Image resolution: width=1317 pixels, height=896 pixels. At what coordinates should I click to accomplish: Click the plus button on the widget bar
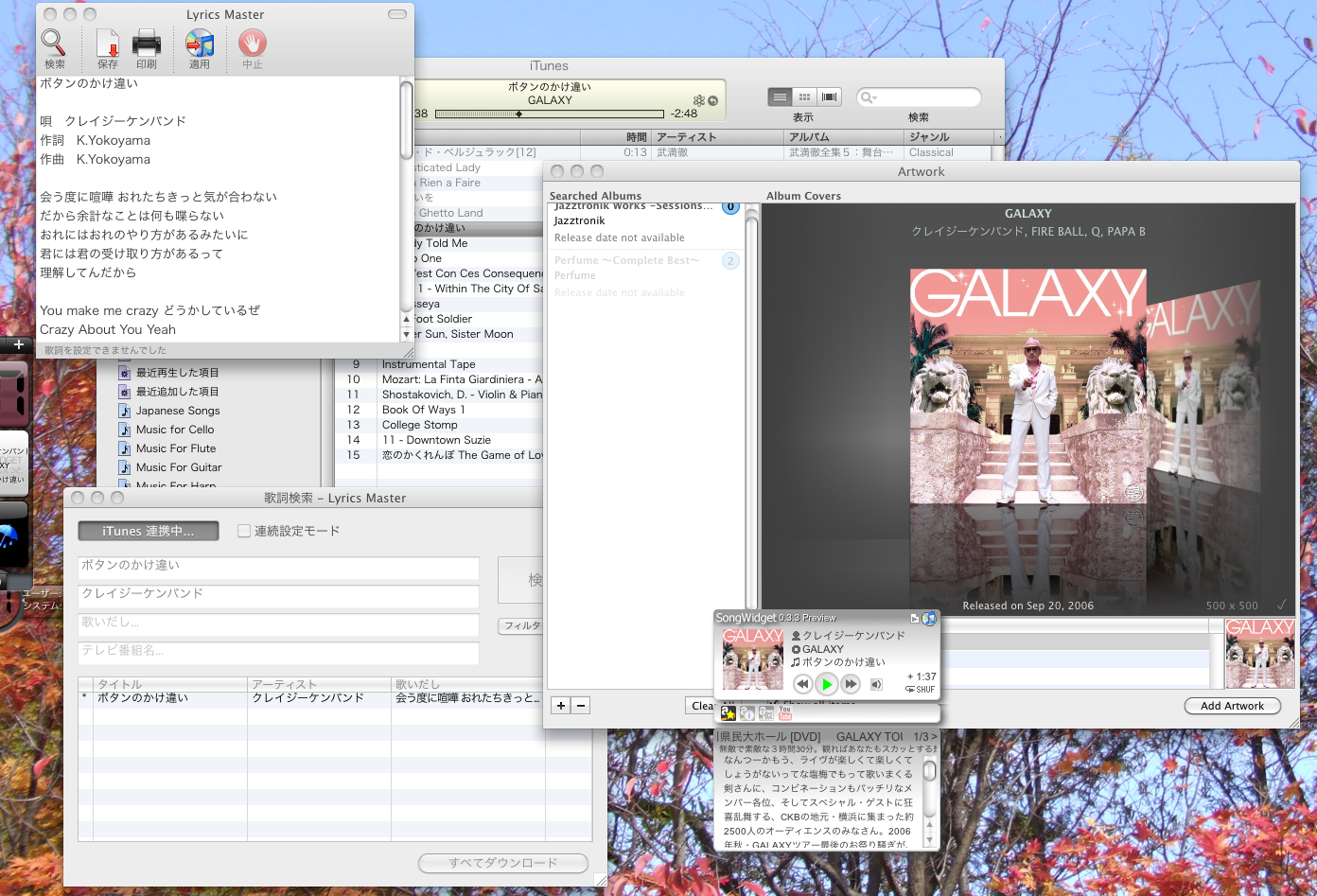18,344
